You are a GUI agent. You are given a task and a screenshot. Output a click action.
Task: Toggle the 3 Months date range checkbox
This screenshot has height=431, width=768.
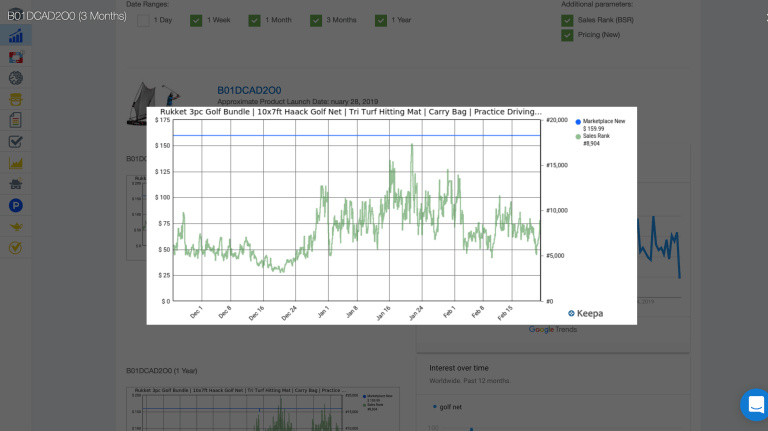point(316,21)
